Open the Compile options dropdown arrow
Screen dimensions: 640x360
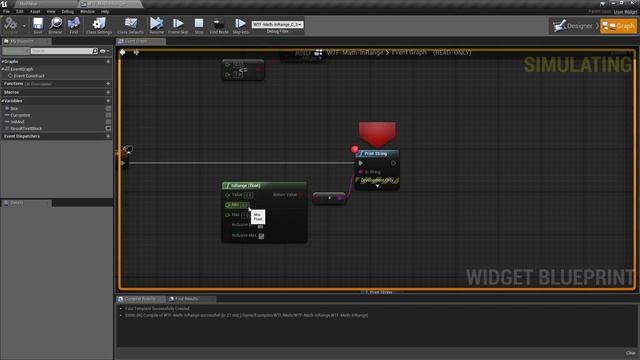point(24,26)
